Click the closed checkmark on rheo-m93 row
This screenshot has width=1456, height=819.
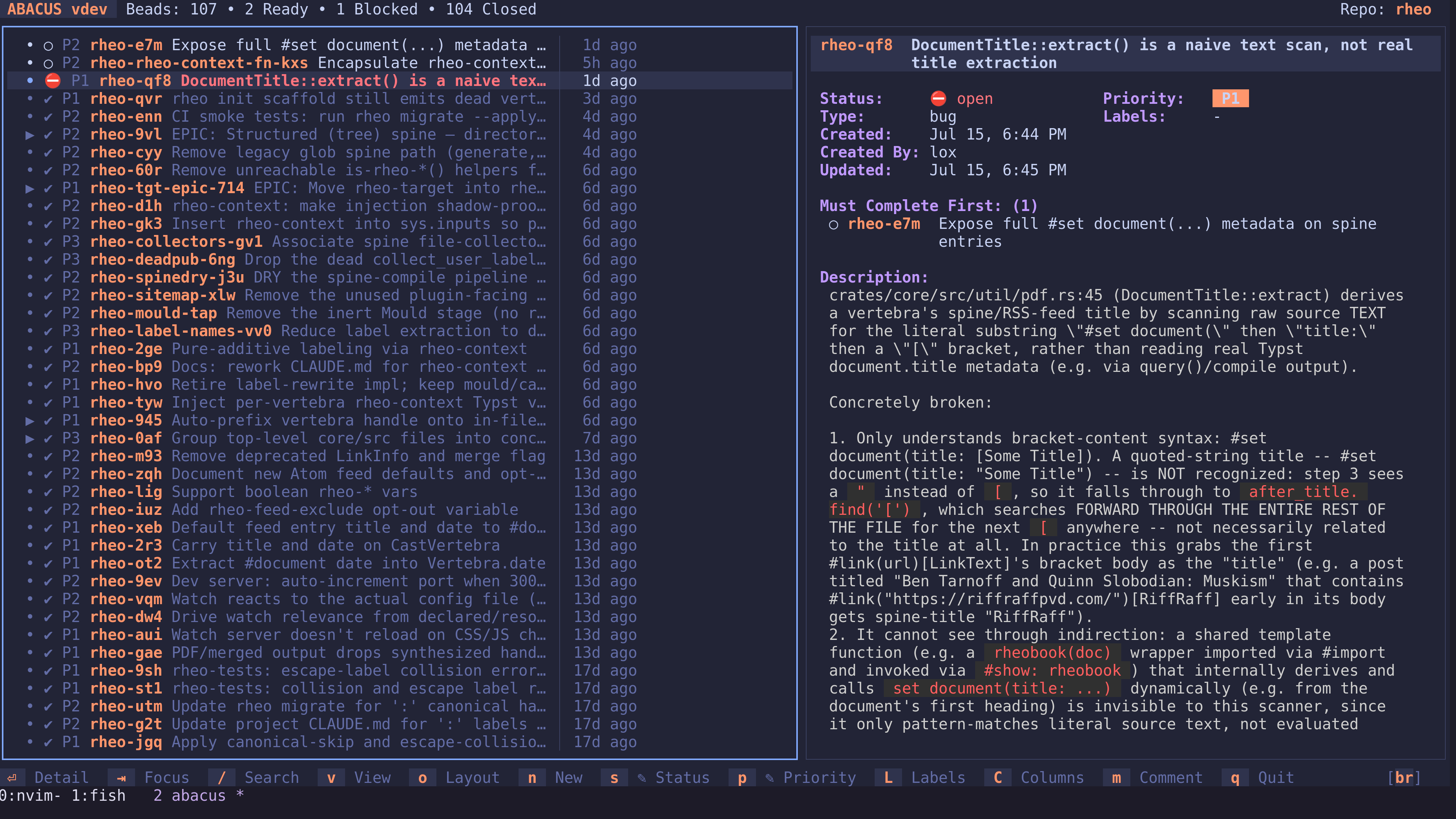pos(49,456)
